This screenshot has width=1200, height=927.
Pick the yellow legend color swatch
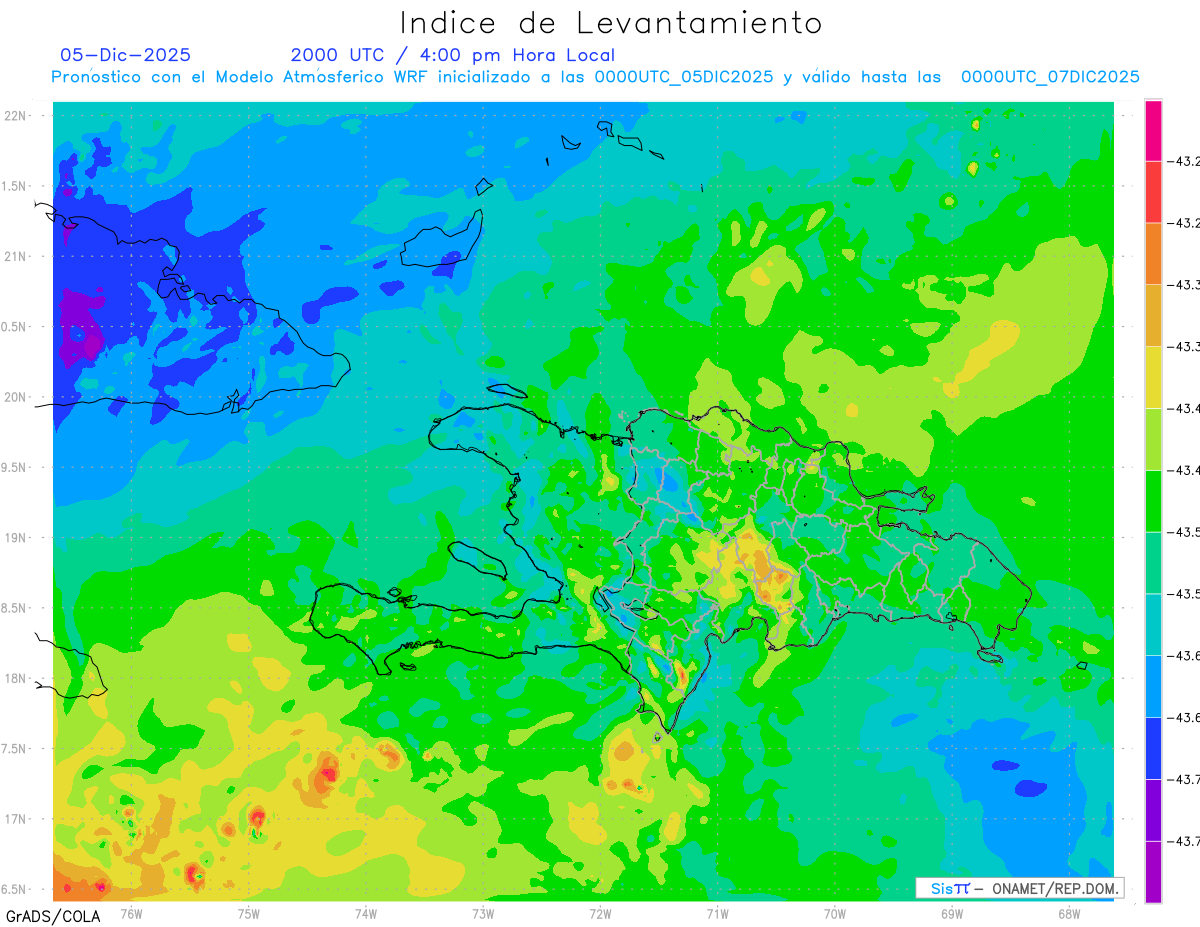[x=1153, y=377]
